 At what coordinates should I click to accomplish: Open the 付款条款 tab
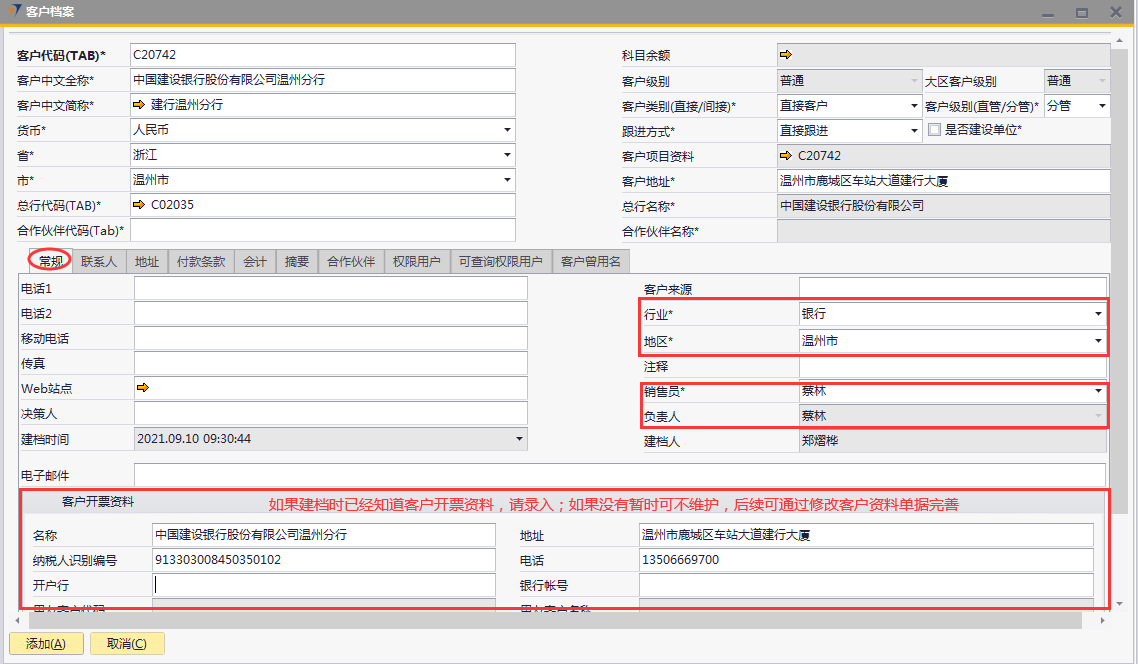click(x=201, y=262)
